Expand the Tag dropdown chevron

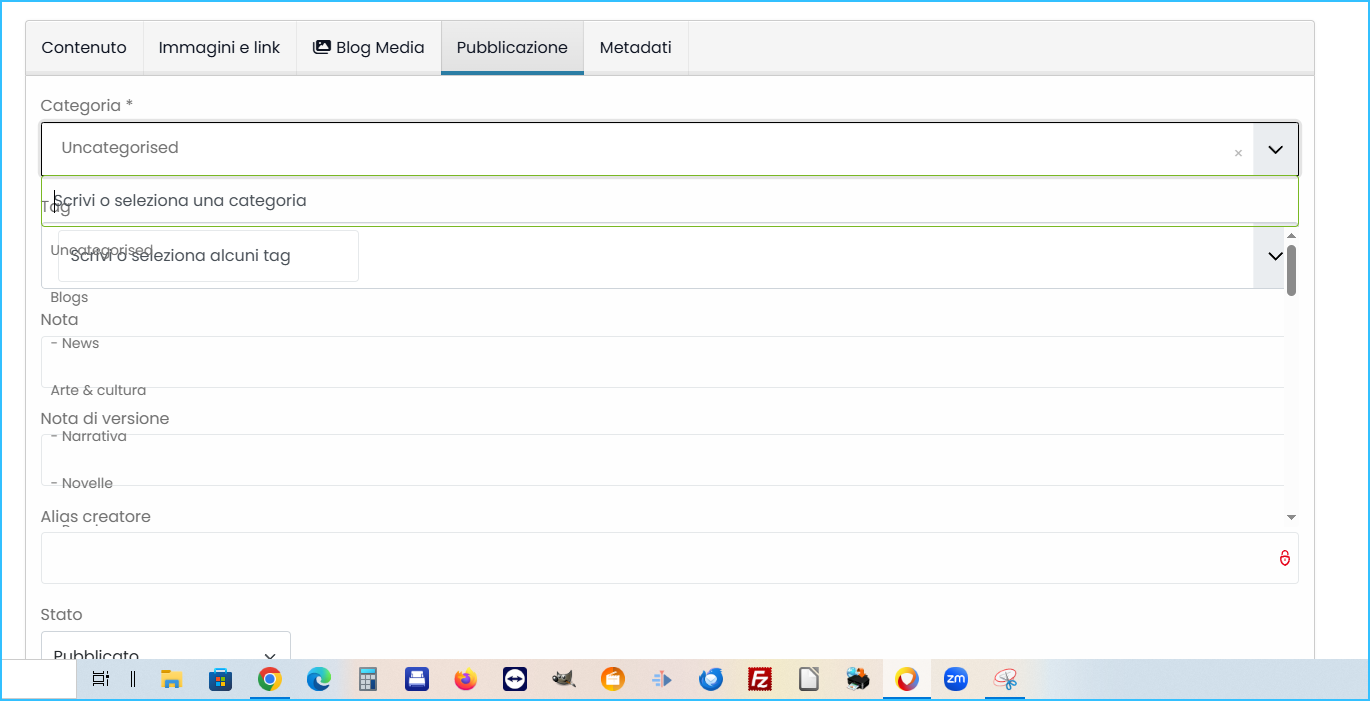click(x=1275, y=256)
